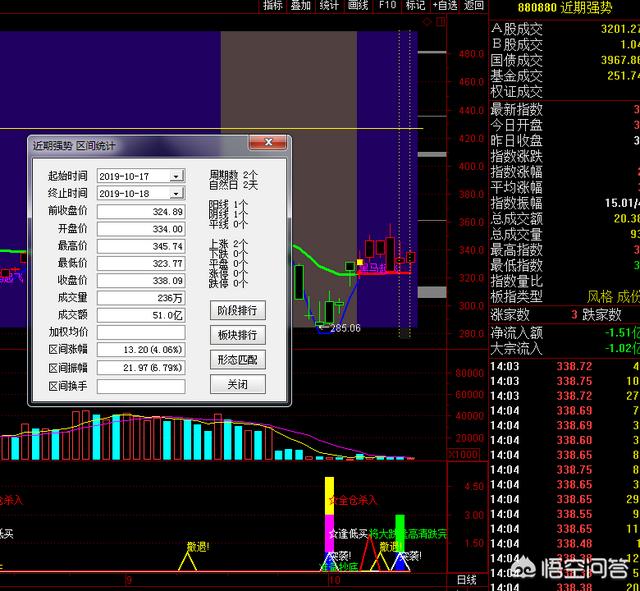The width and height of the screenshot is (640, 591).
Task: Click the 区间换手 empty field
Action: pyautogui.click(x=141, y=386)
